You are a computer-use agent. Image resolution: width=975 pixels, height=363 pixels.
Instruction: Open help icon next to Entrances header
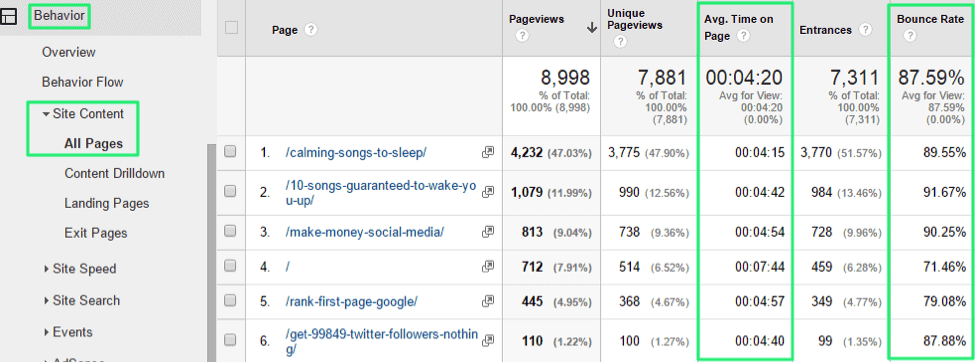click(x=866, y=30)
